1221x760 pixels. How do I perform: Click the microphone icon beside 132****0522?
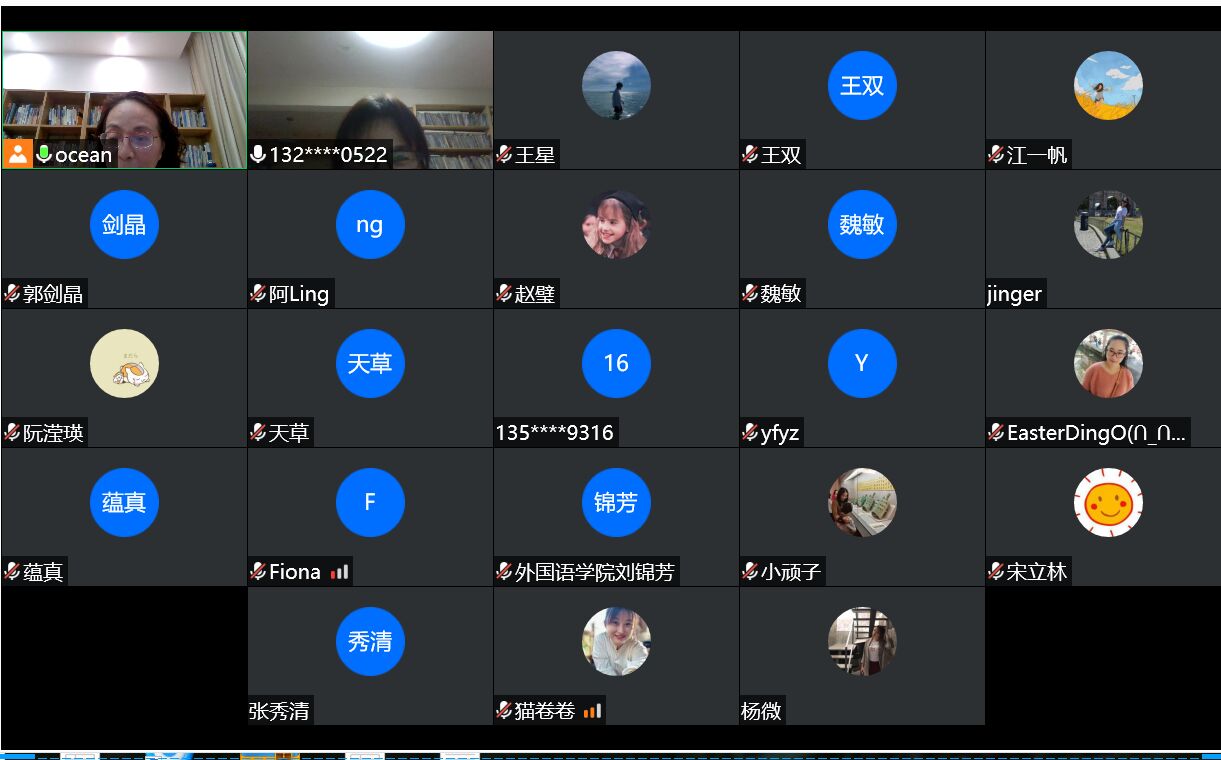click(258, 154)
